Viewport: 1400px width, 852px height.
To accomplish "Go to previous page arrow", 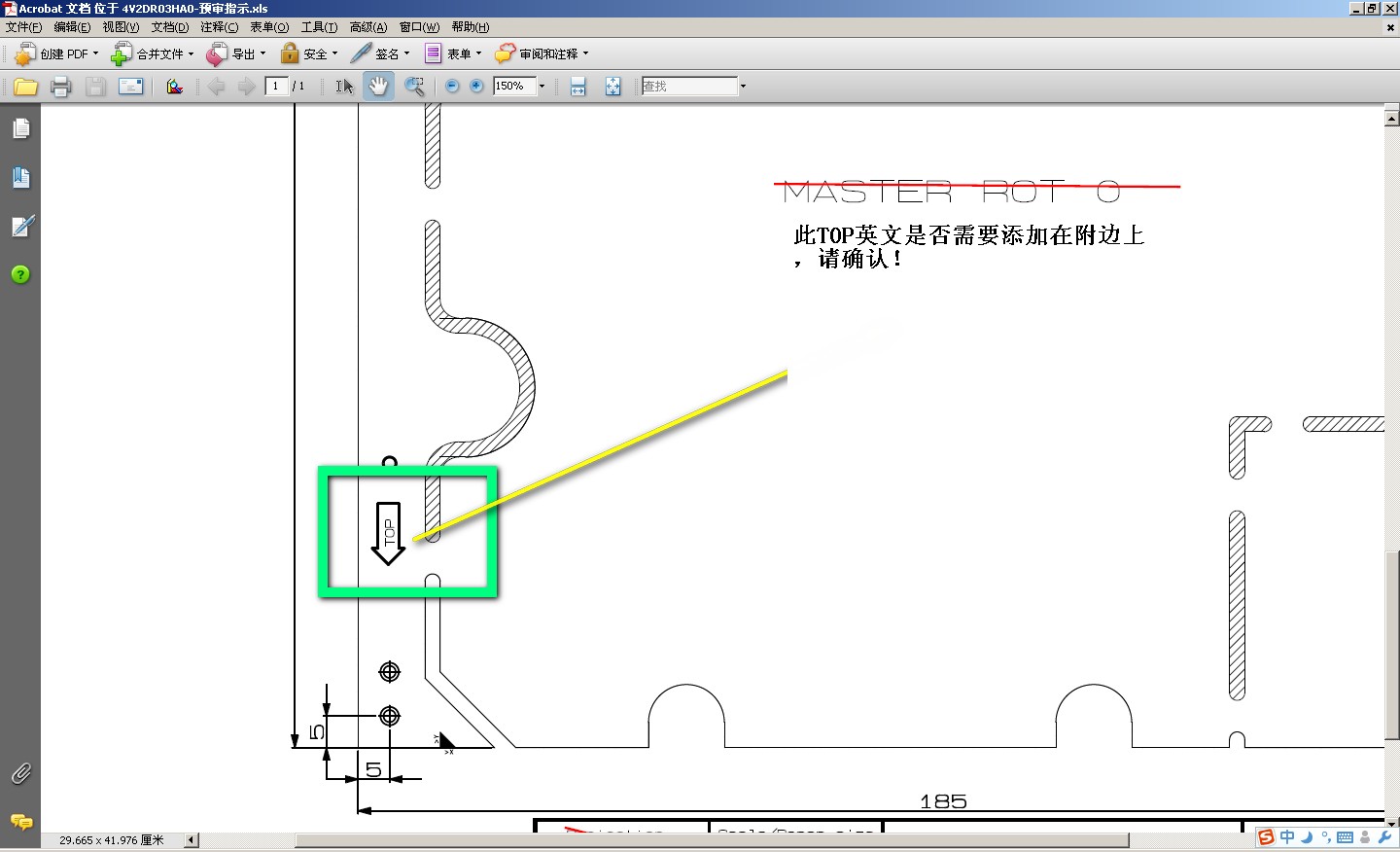I will pos(216,87).
